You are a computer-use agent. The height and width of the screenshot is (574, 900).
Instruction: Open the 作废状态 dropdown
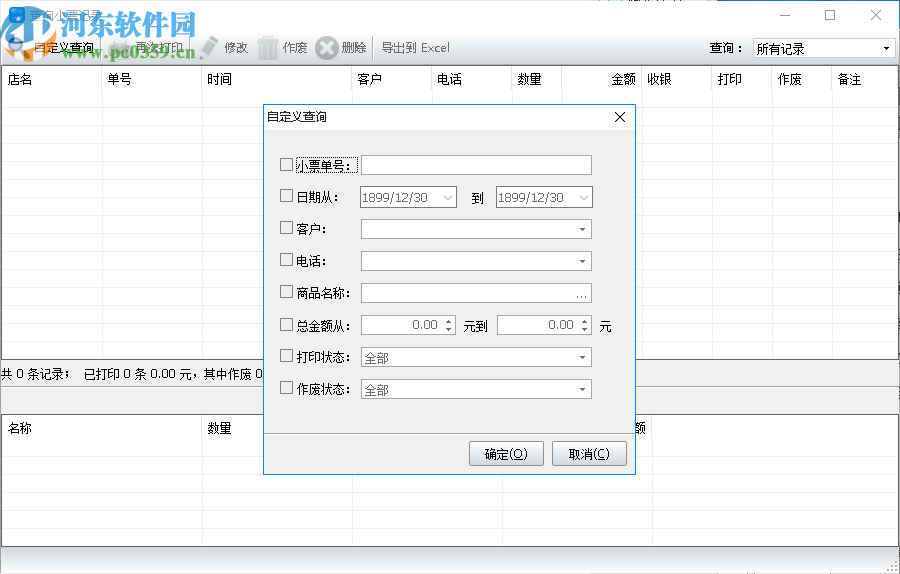(582, 390)
